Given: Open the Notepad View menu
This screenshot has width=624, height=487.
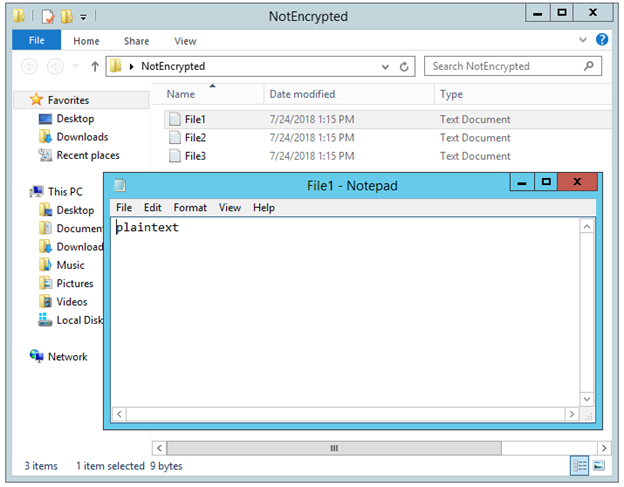Looking at the screenshot, I should (x=230, y=208).
